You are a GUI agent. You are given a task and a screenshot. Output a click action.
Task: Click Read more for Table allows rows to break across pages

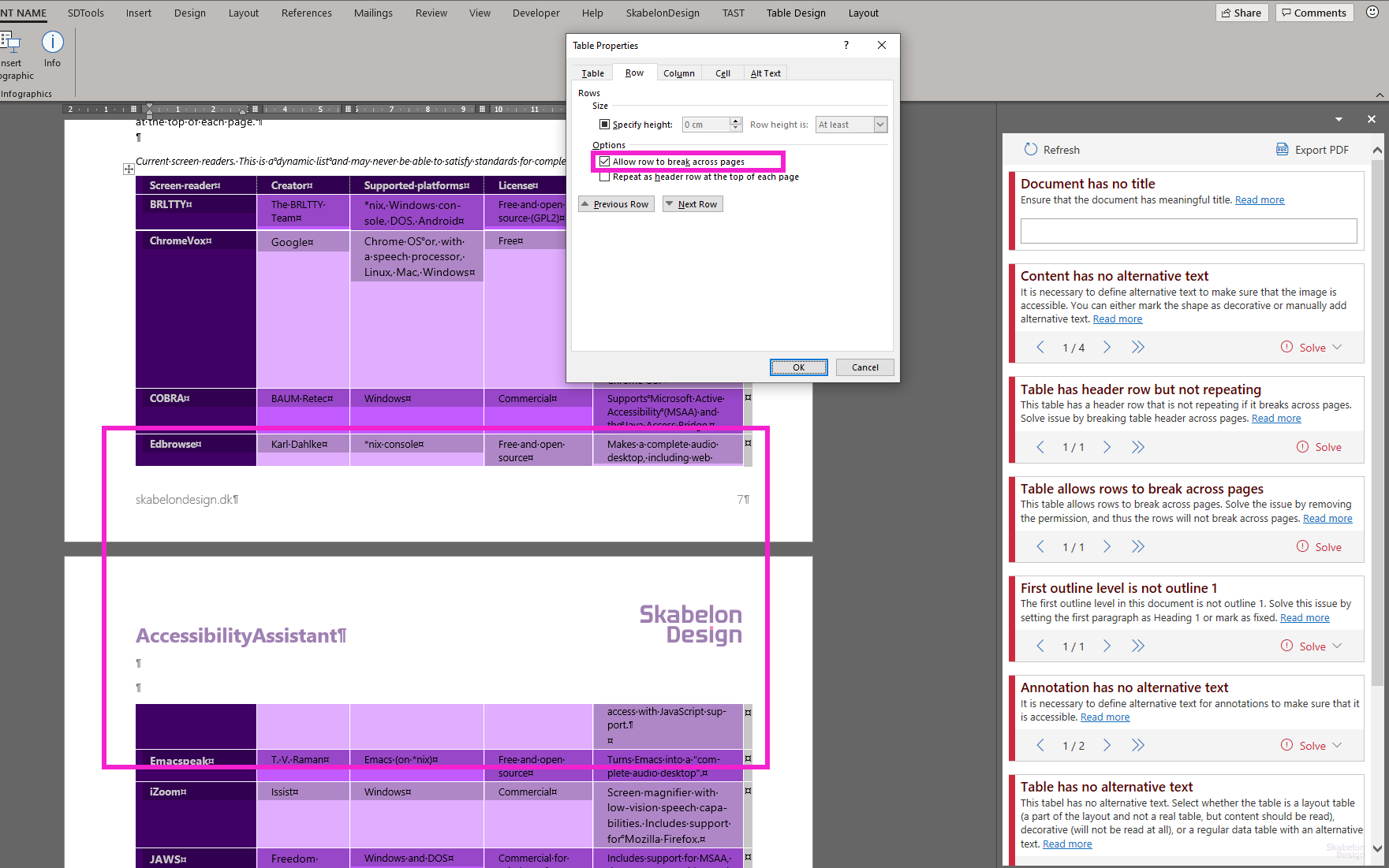coord(1327,518)
